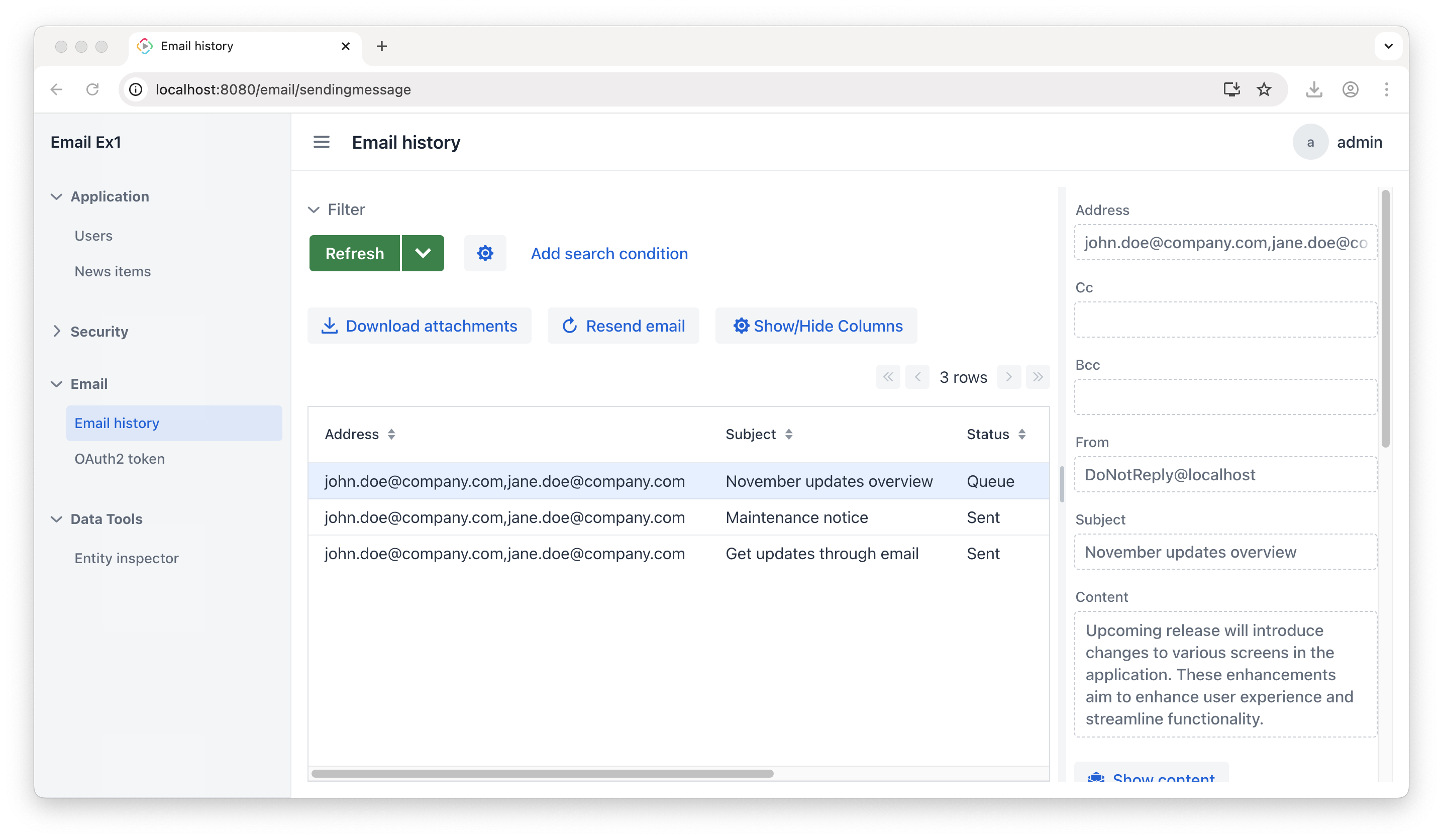Screen dimensions: 1443x840
Task: Click the Download attachments button
Action: coord(419,326)
